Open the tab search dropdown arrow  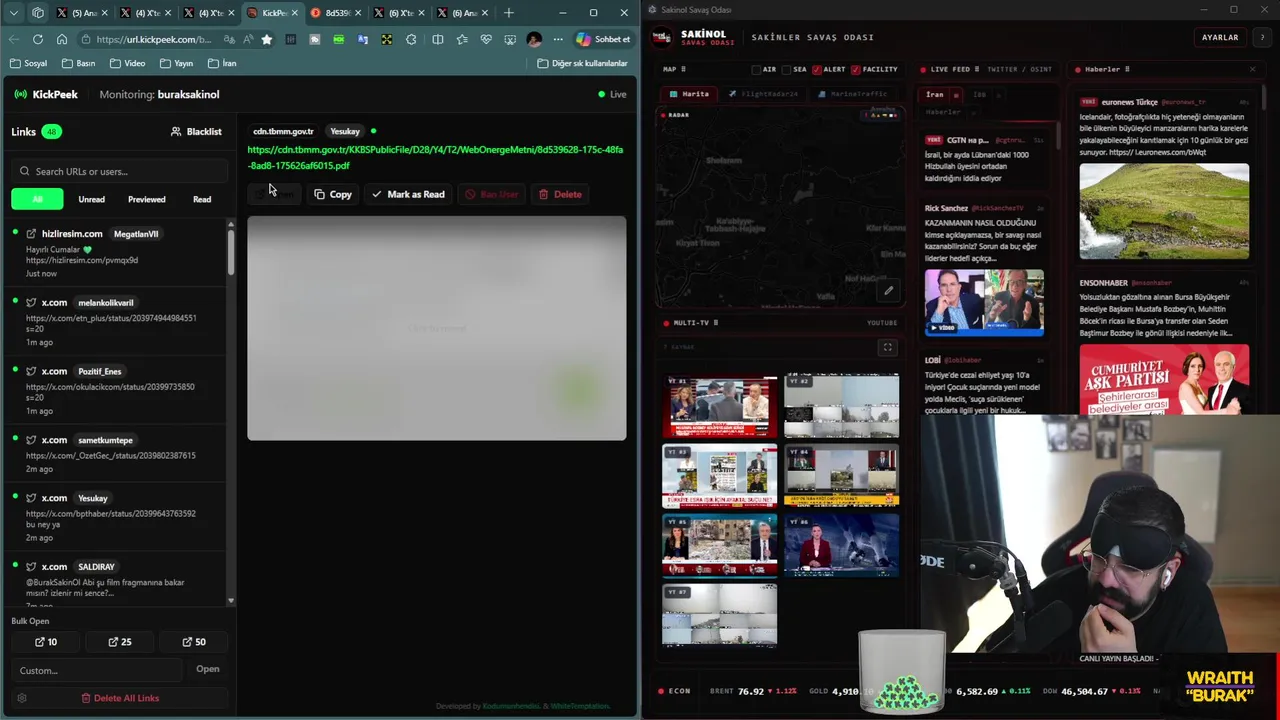14,13
